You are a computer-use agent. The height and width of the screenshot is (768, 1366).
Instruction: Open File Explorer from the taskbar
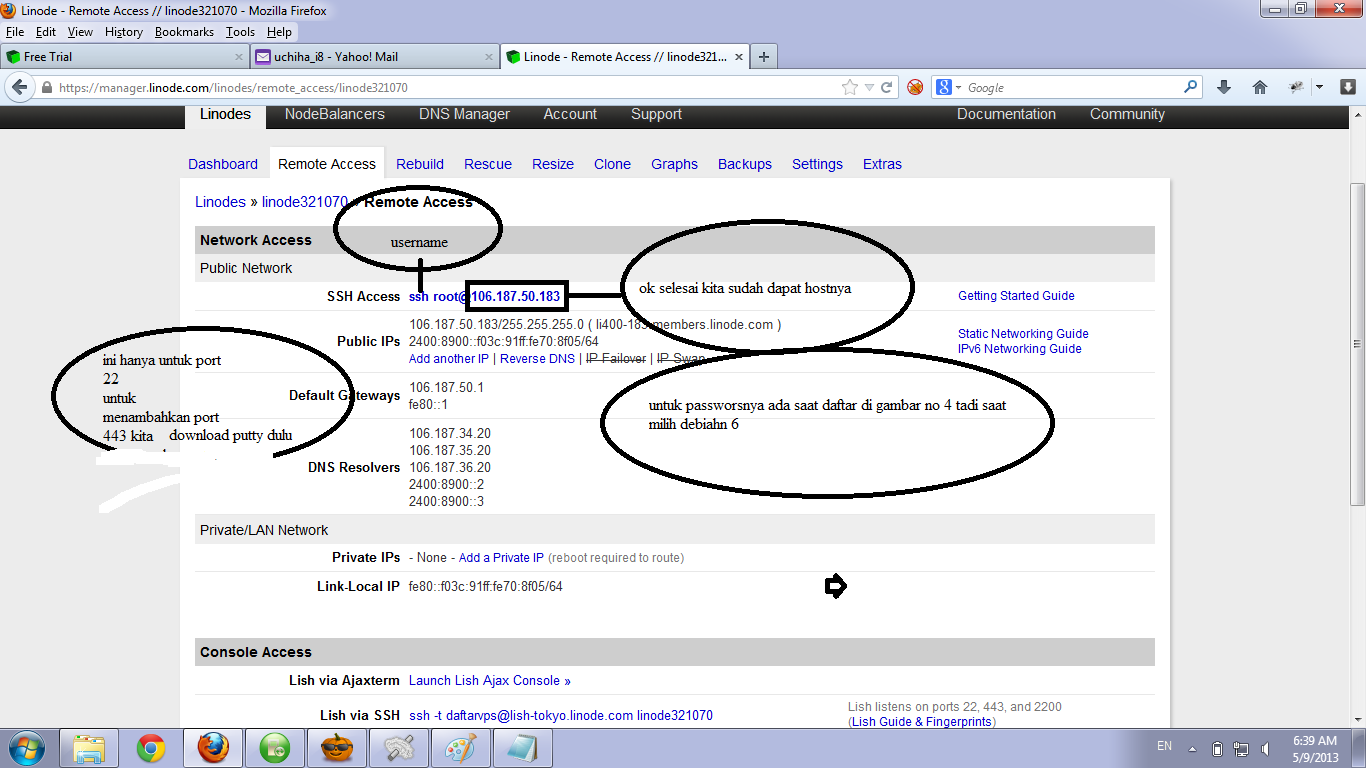tap(90, 748)
